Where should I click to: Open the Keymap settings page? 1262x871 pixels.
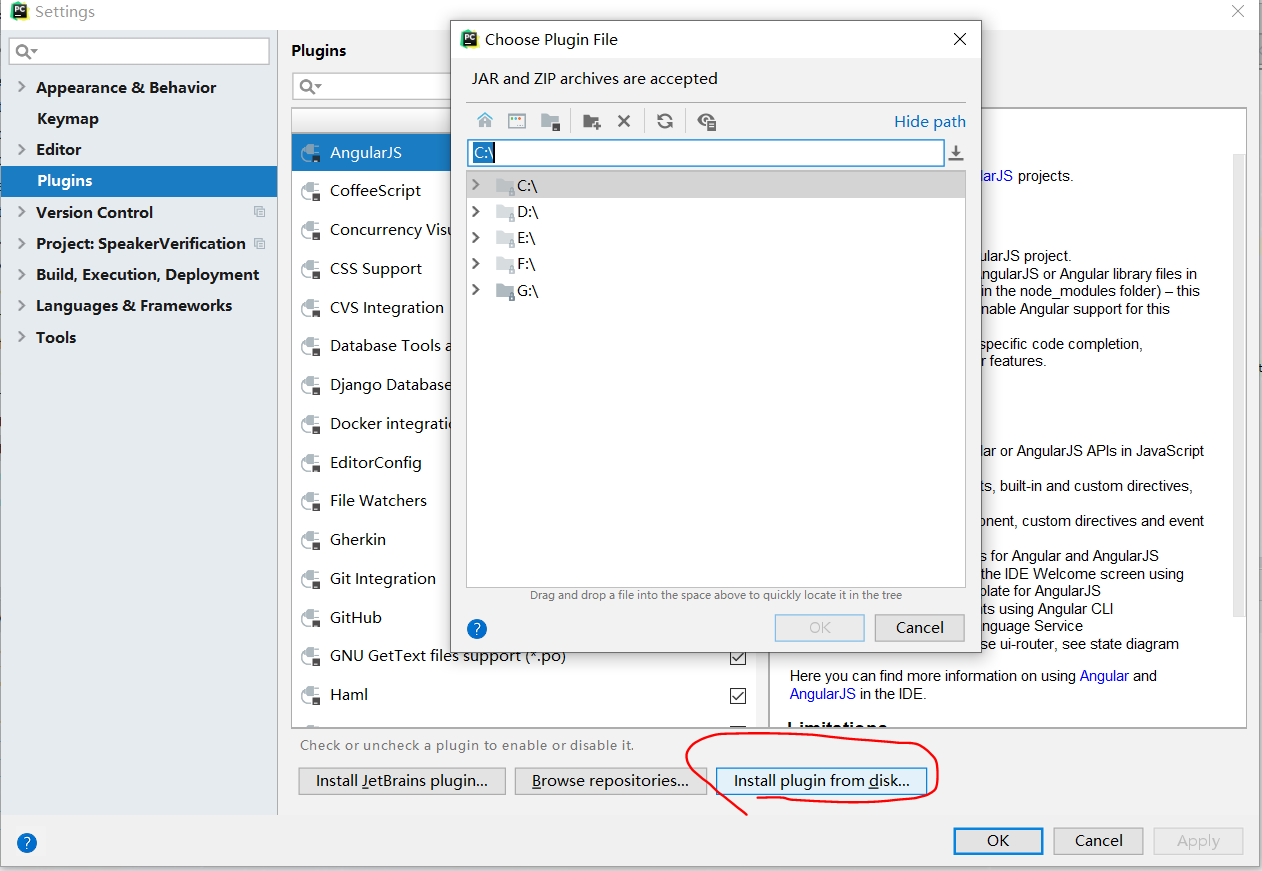(x=68, y=118)
